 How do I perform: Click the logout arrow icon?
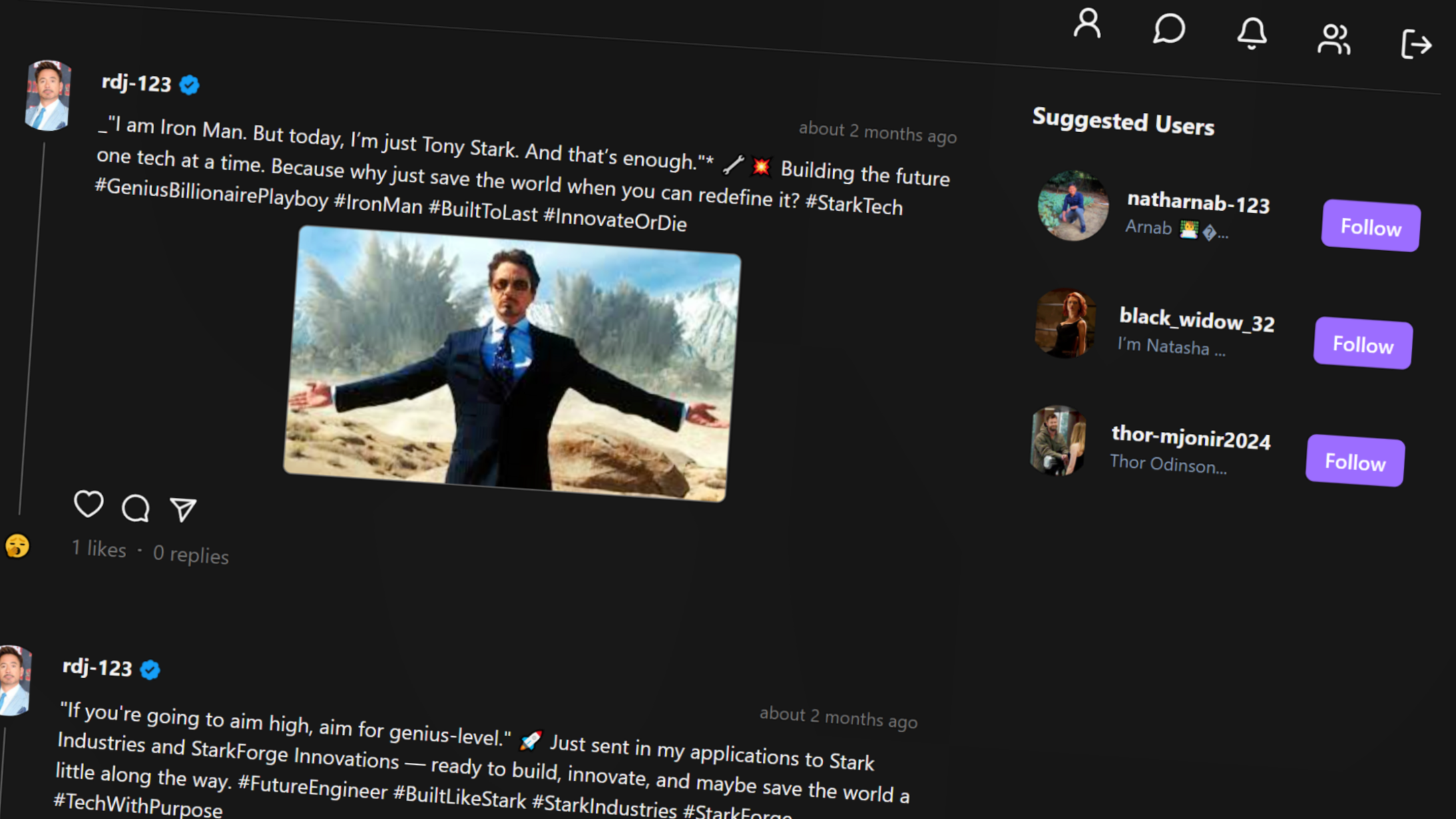1415,44
